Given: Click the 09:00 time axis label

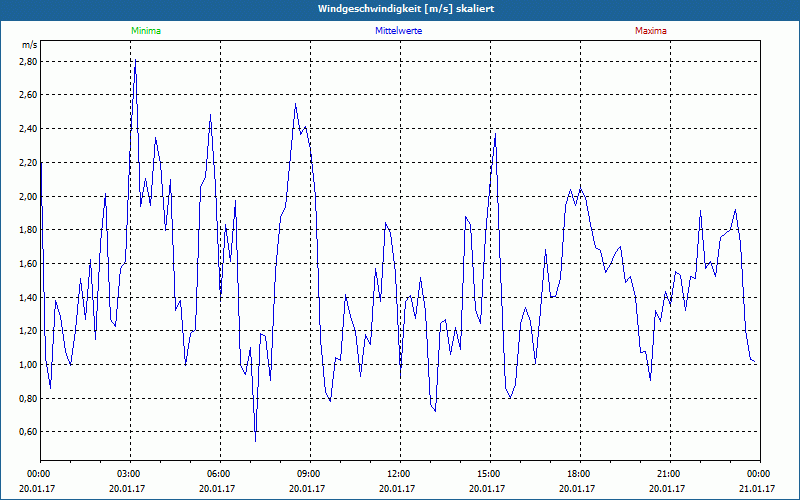Looking at the screenshot, I should coord(310,474).
